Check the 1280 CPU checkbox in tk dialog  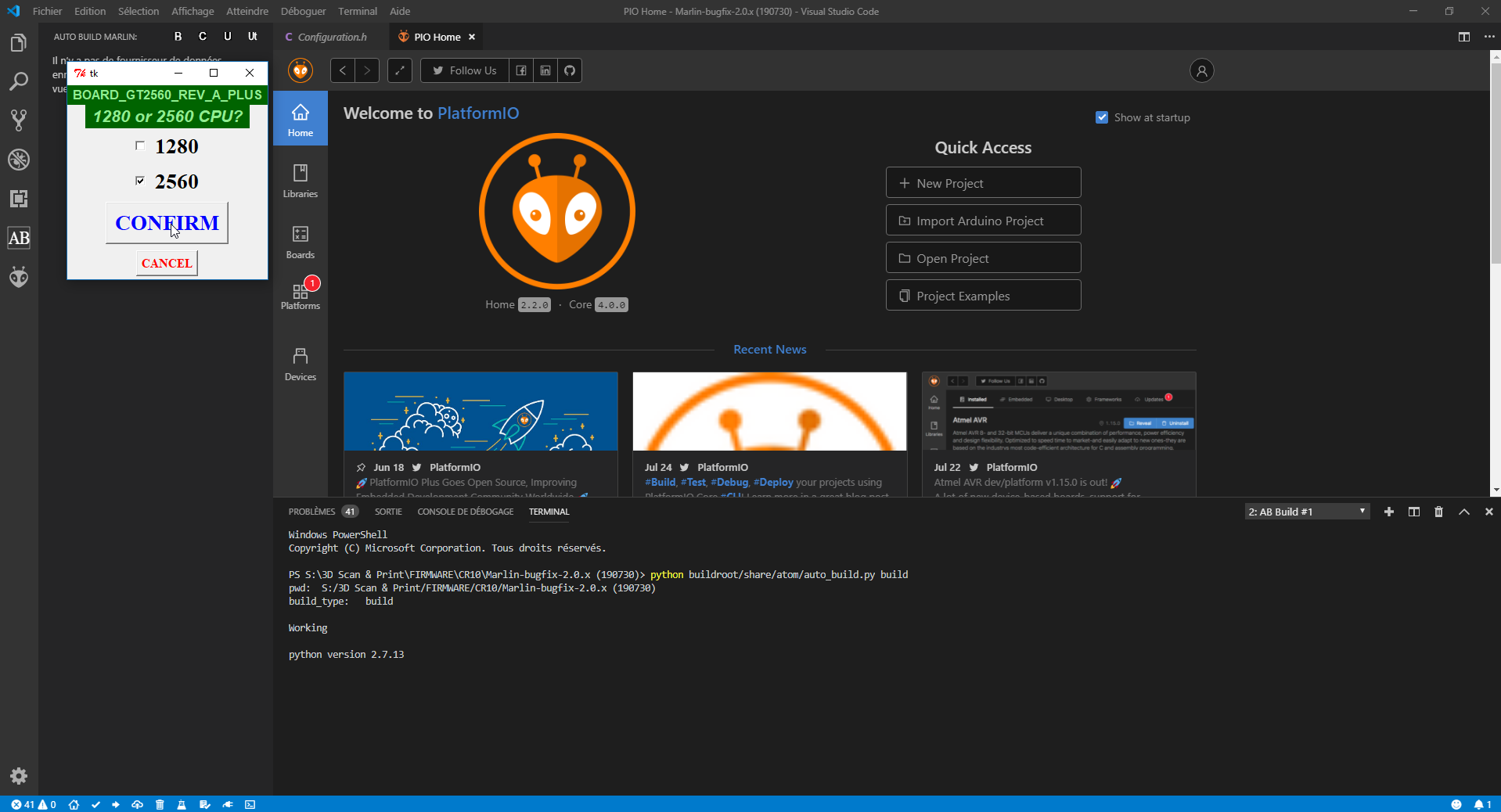pyautogui.click(x=140, y=146)
